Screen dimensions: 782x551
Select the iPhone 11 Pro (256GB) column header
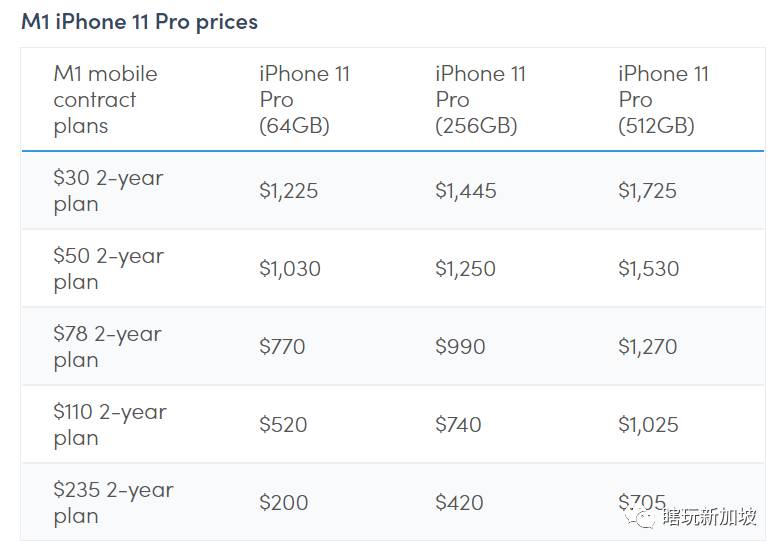[x=481, y=100]
